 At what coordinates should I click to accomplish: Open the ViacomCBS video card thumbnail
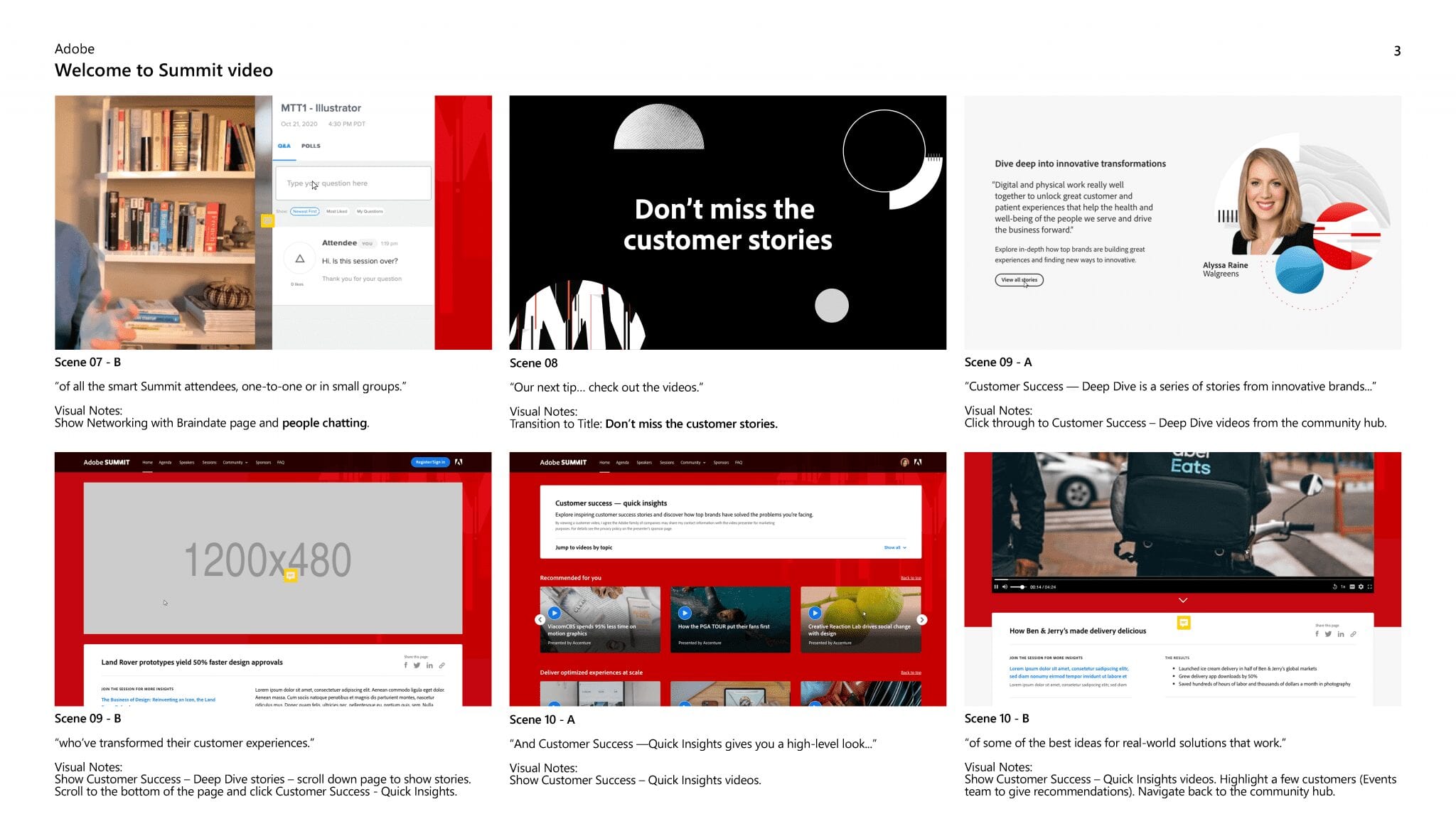pyautogui.click(x=600, y=619)
